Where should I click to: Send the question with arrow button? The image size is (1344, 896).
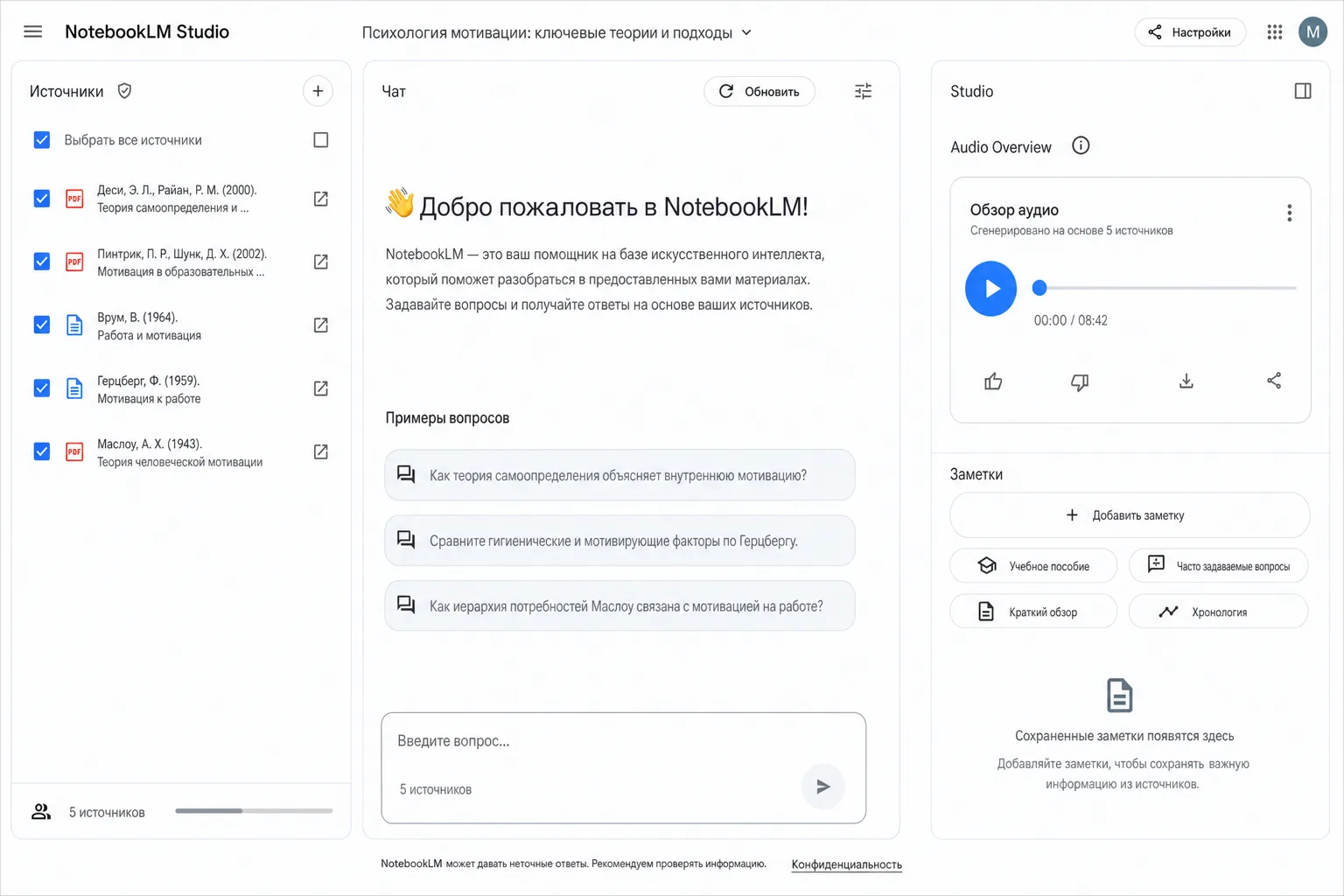tap(822, 787)
